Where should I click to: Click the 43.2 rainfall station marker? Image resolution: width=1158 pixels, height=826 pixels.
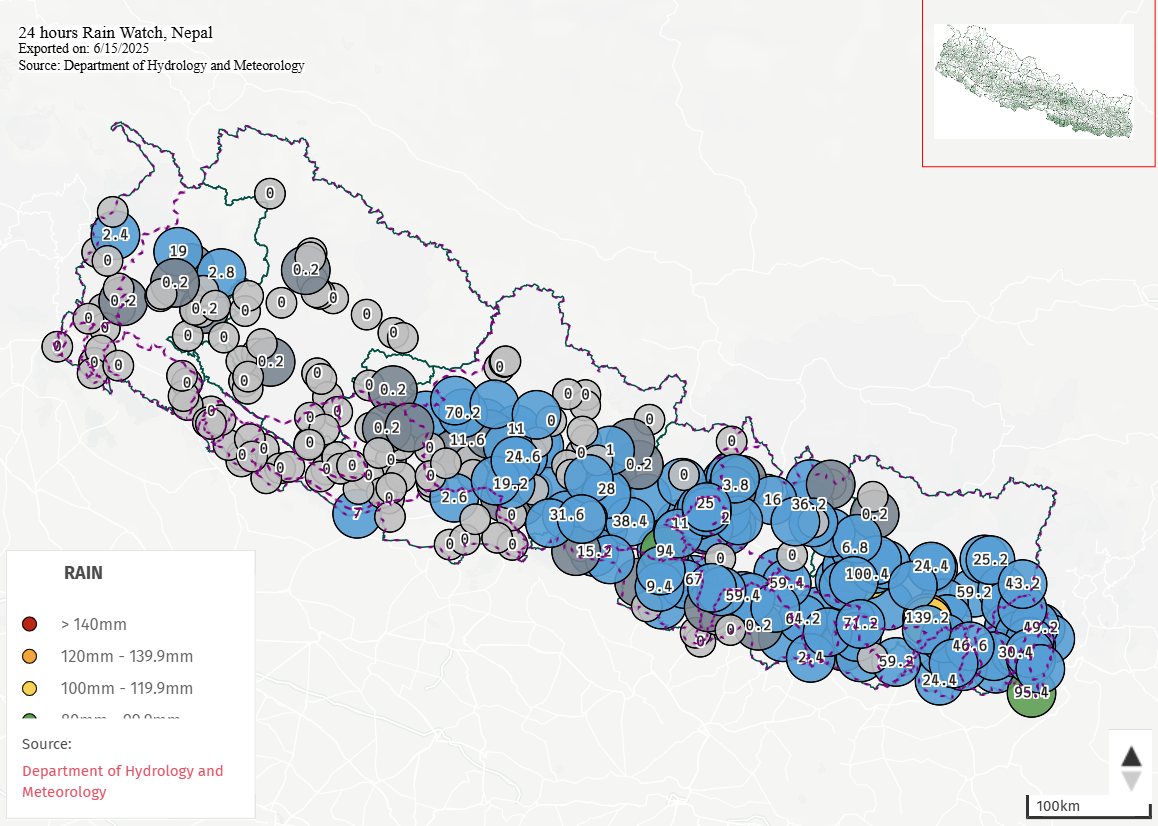1022,583
